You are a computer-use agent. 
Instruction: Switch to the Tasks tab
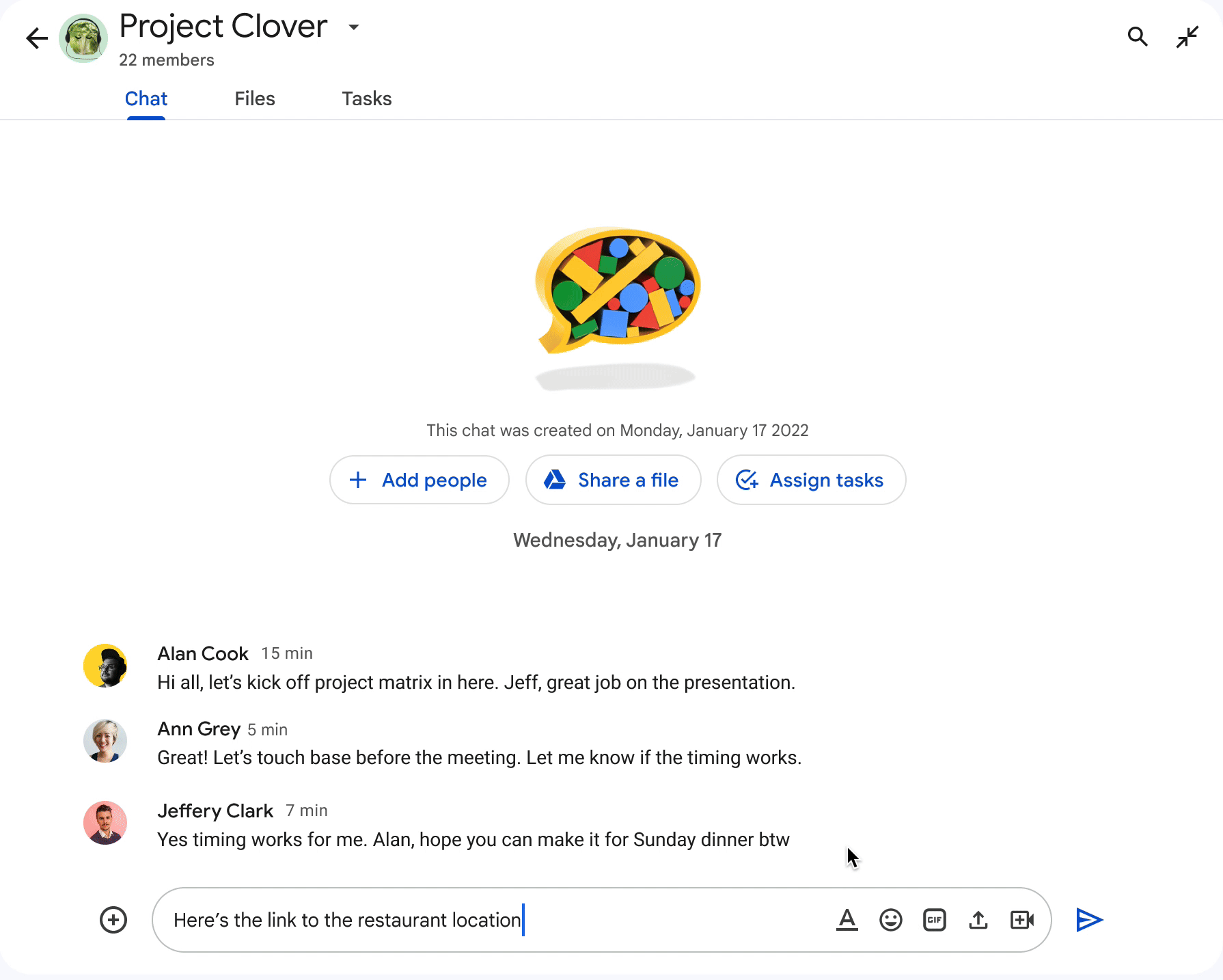tap(366, 98)
